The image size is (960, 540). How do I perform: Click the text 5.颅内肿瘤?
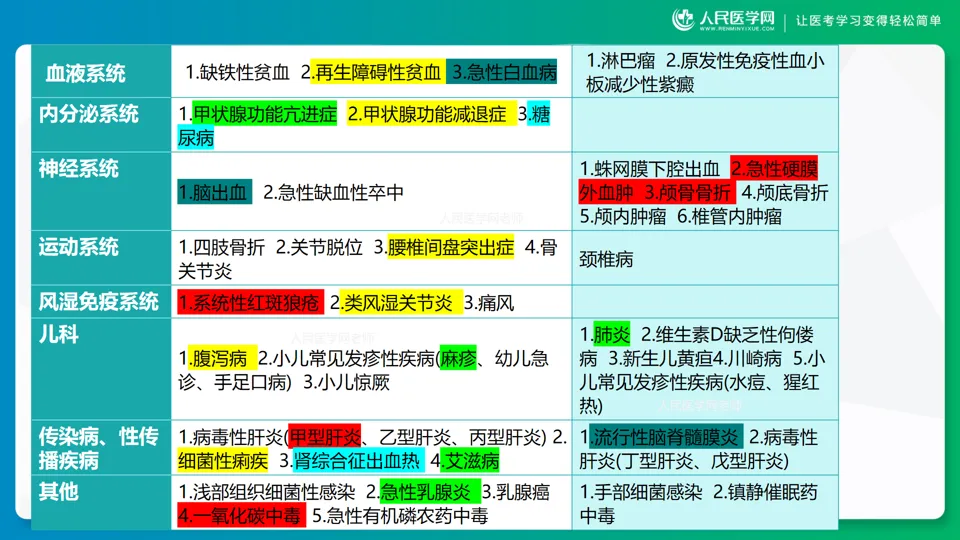pyautogui.click(x=623, y=216)
